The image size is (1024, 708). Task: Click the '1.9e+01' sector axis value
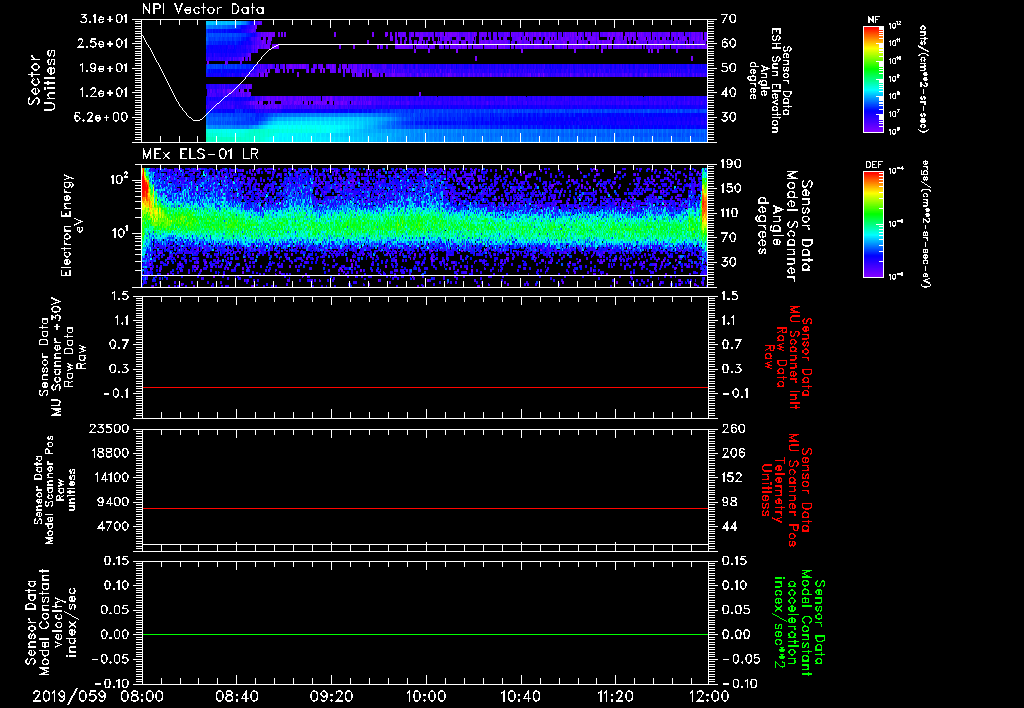pyautogui.click(x=104, y=68)
